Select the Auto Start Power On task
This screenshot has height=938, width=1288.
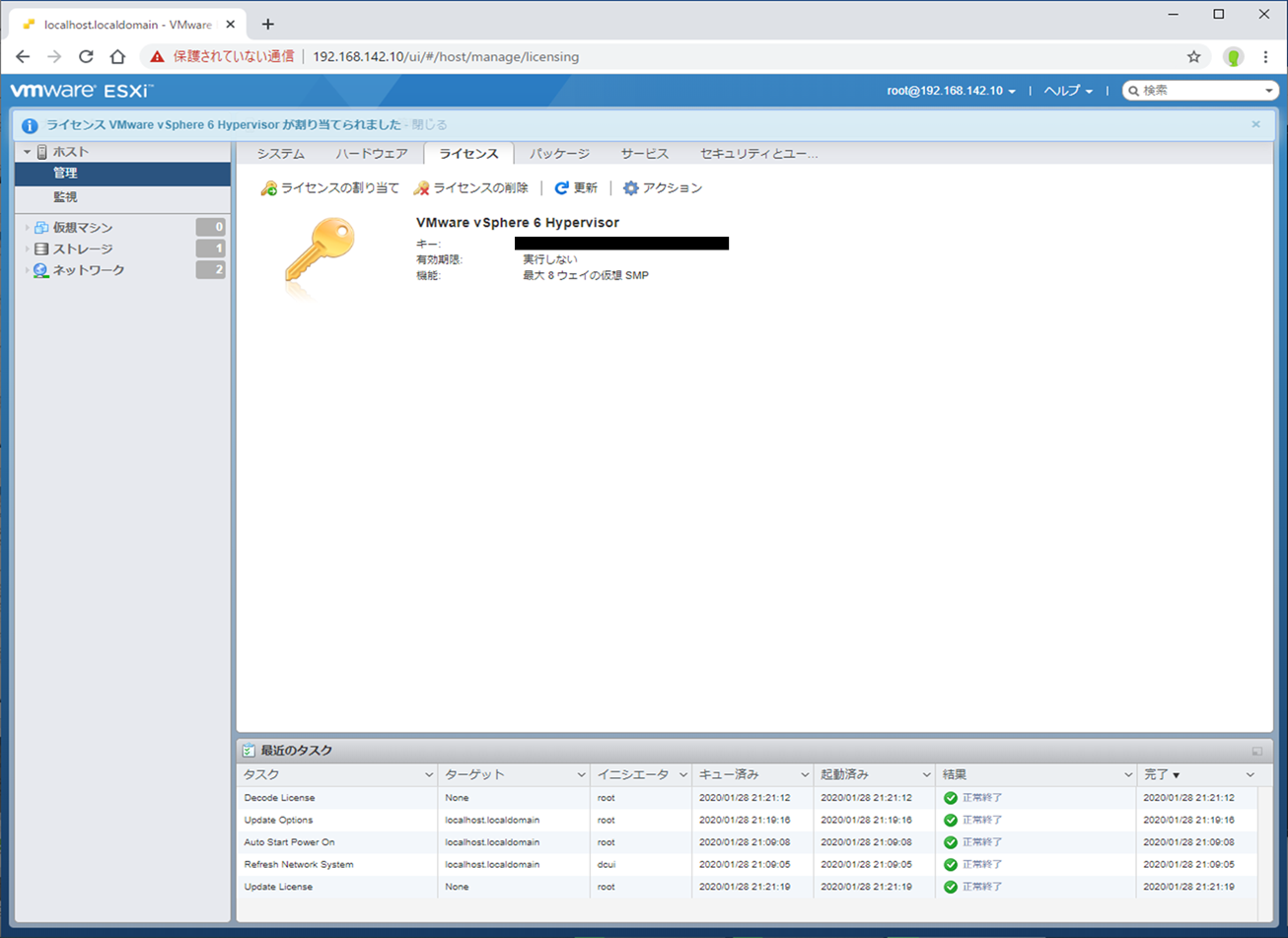[x=748, y=843]
